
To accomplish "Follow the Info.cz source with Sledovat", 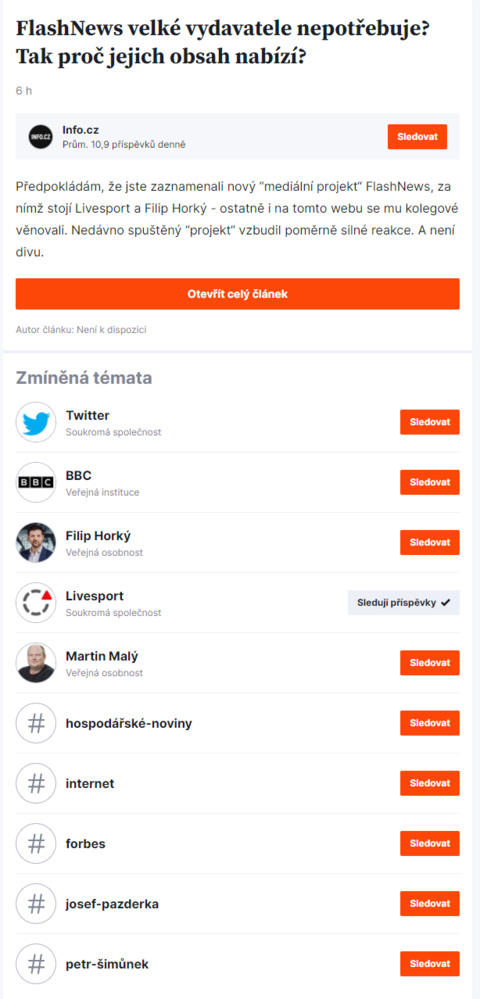I will coord(418,137).
